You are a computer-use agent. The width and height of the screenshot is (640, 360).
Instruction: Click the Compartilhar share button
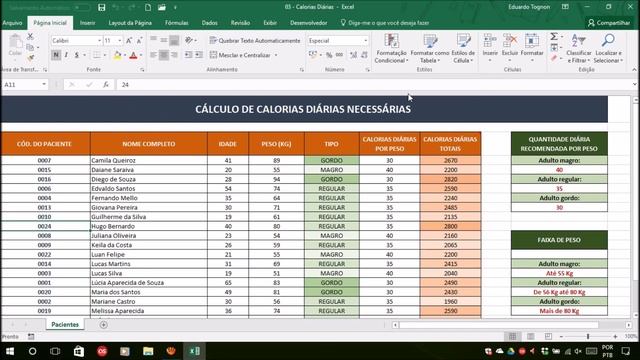click(x=609, y=23)
